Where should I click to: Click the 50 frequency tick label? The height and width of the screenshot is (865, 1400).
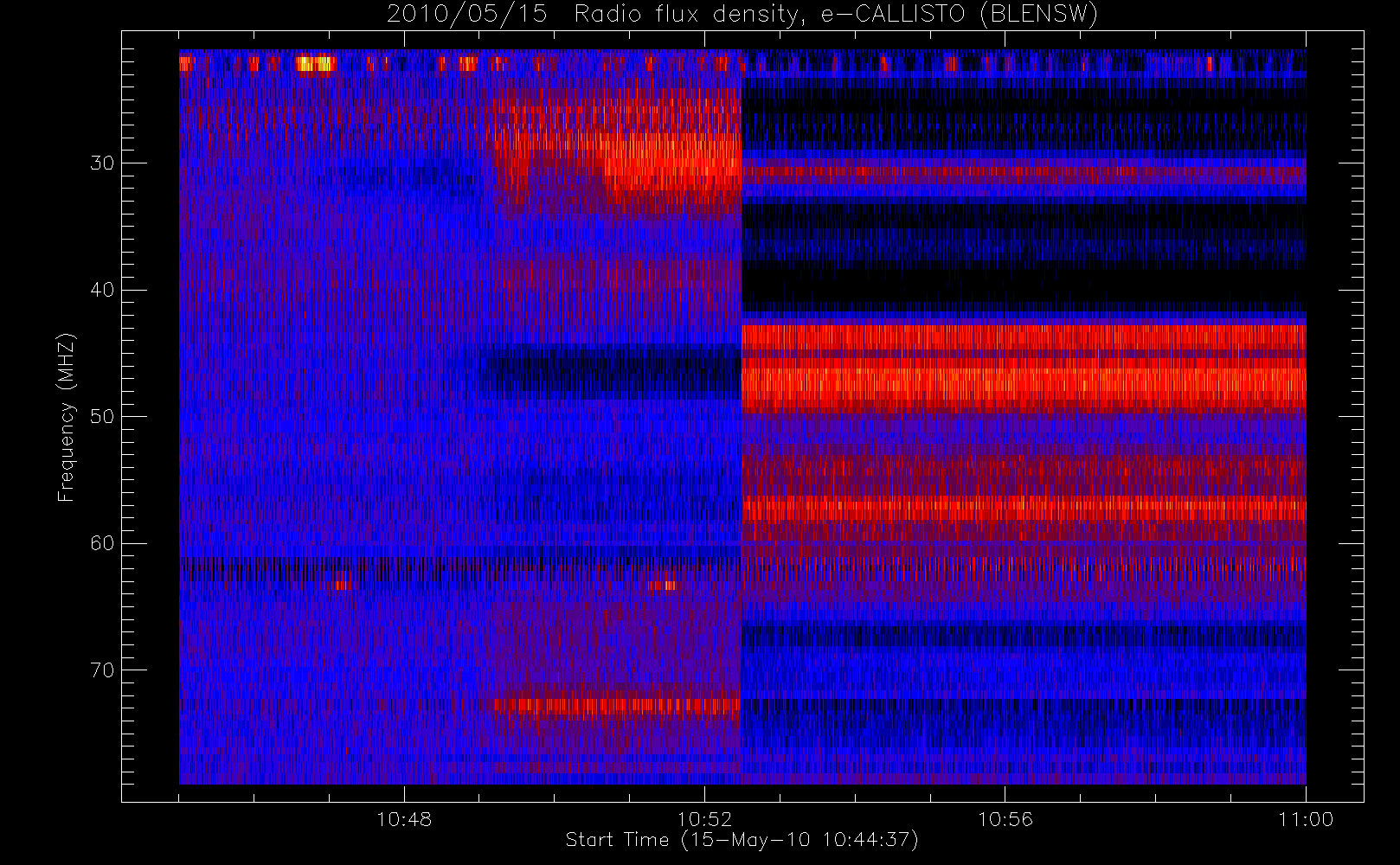pos(102,417)
